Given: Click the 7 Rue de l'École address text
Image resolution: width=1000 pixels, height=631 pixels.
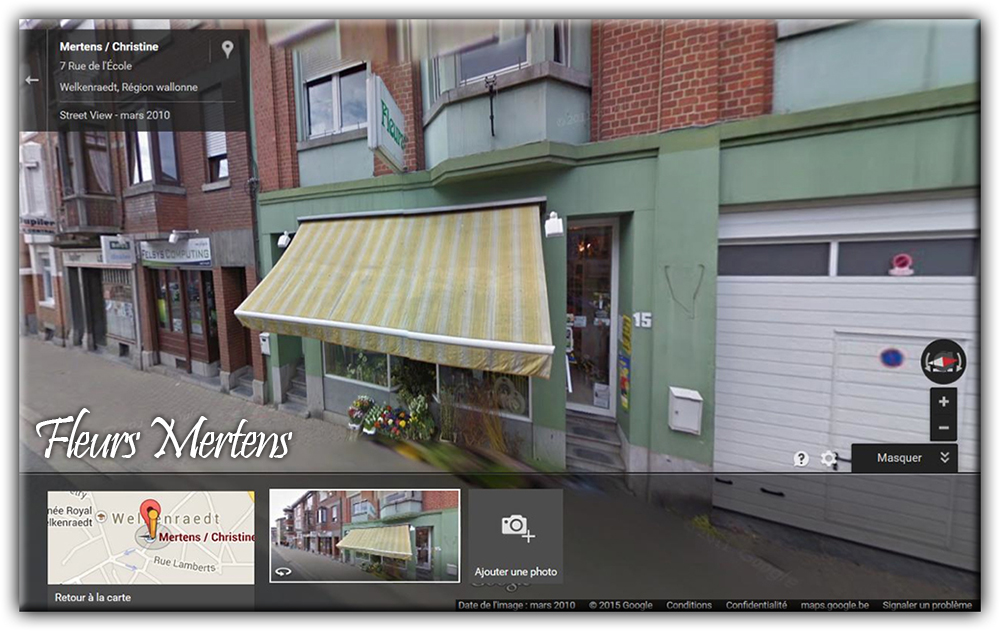Looking at the screenshot, I should point(96,66).
